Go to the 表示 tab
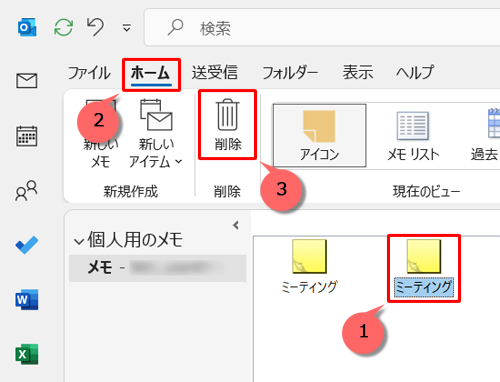The width and height of the screenshot is (500, 382). (358, 73)
